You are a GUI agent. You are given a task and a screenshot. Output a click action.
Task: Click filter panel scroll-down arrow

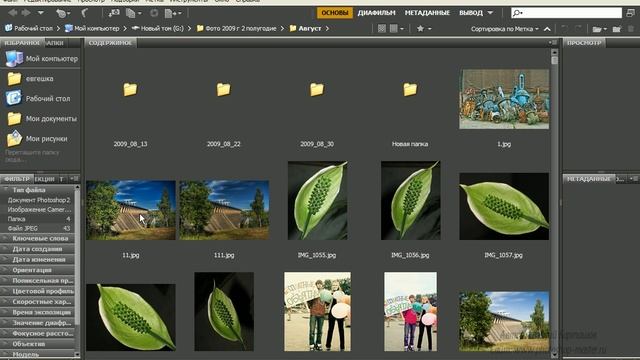(x=77, y=354)
